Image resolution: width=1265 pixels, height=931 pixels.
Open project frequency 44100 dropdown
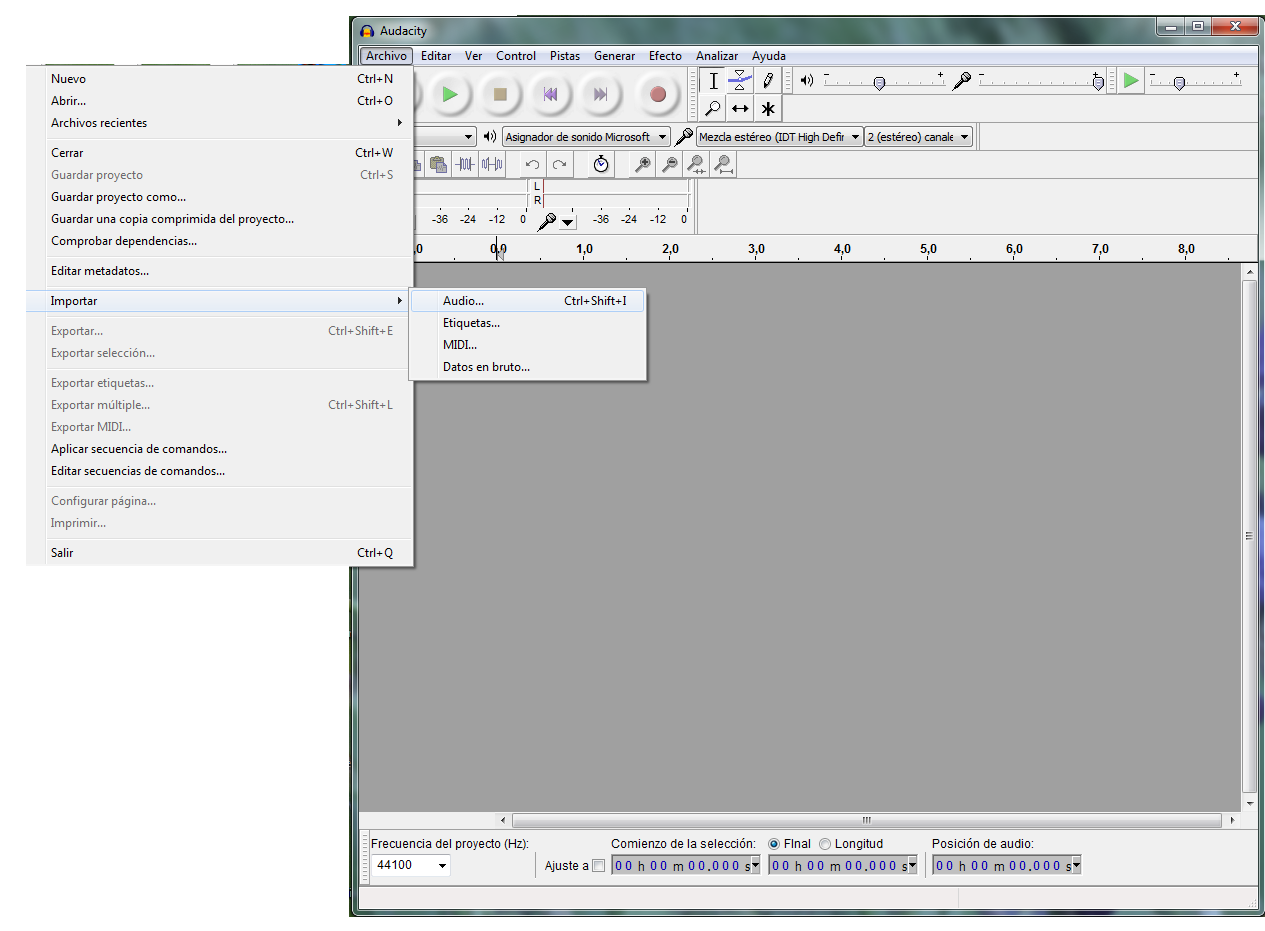[x=442, y=865]
